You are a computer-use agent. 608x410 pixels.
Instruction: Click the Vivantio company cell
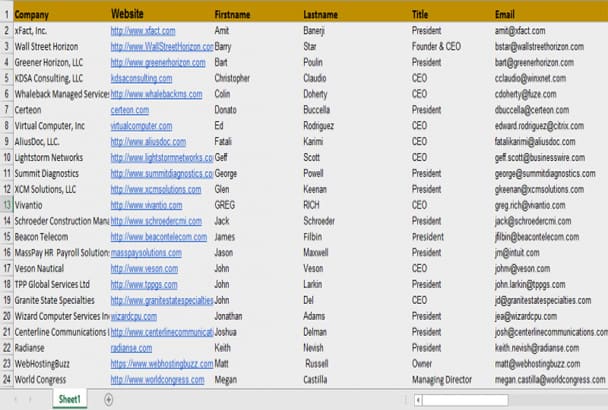point(61,205)
